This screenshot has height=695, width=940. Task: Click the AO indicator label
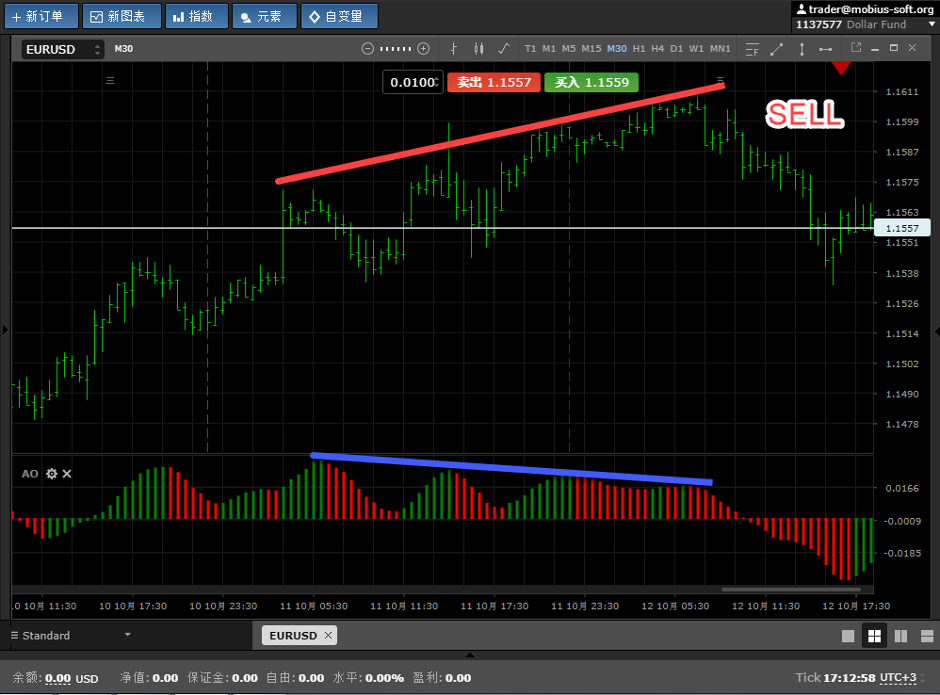point(30,474)
